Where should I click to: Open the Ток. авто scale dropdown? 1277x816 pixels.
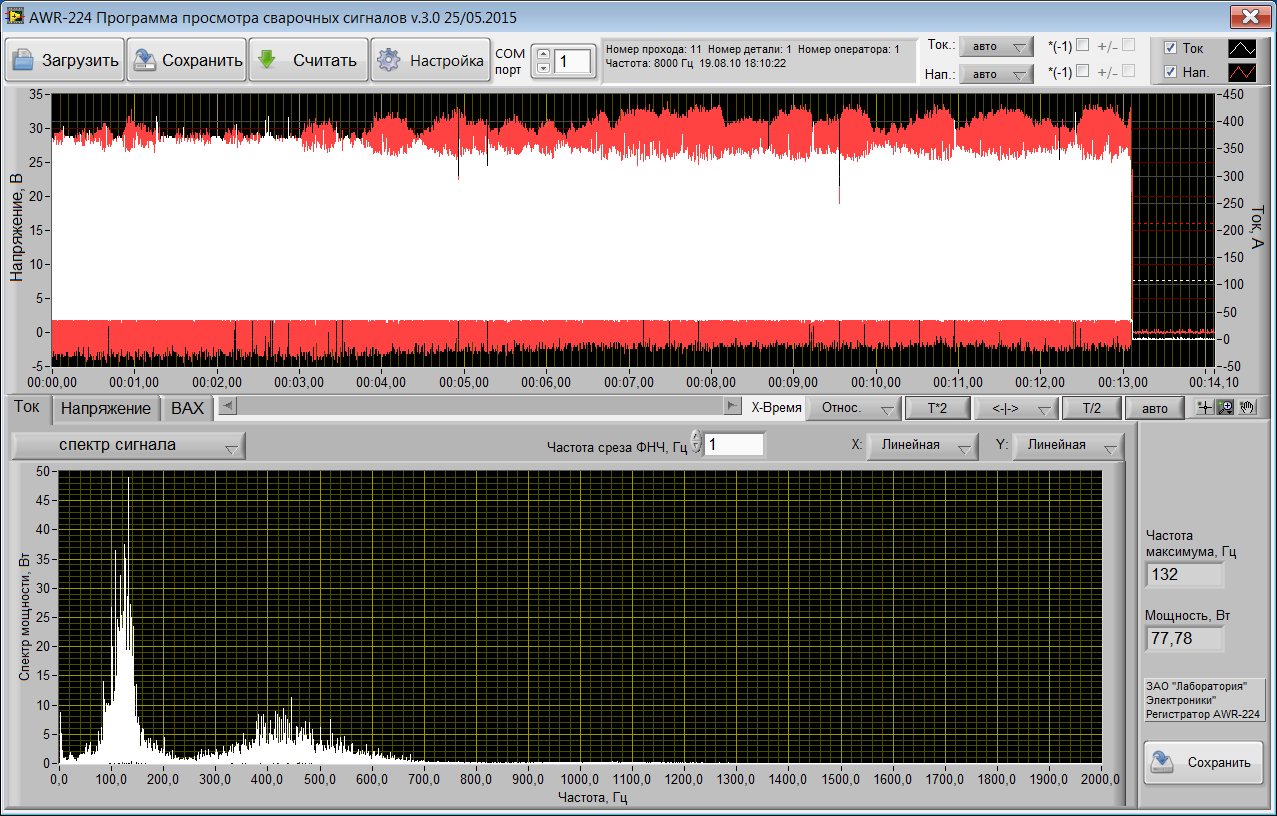point(995,47)
